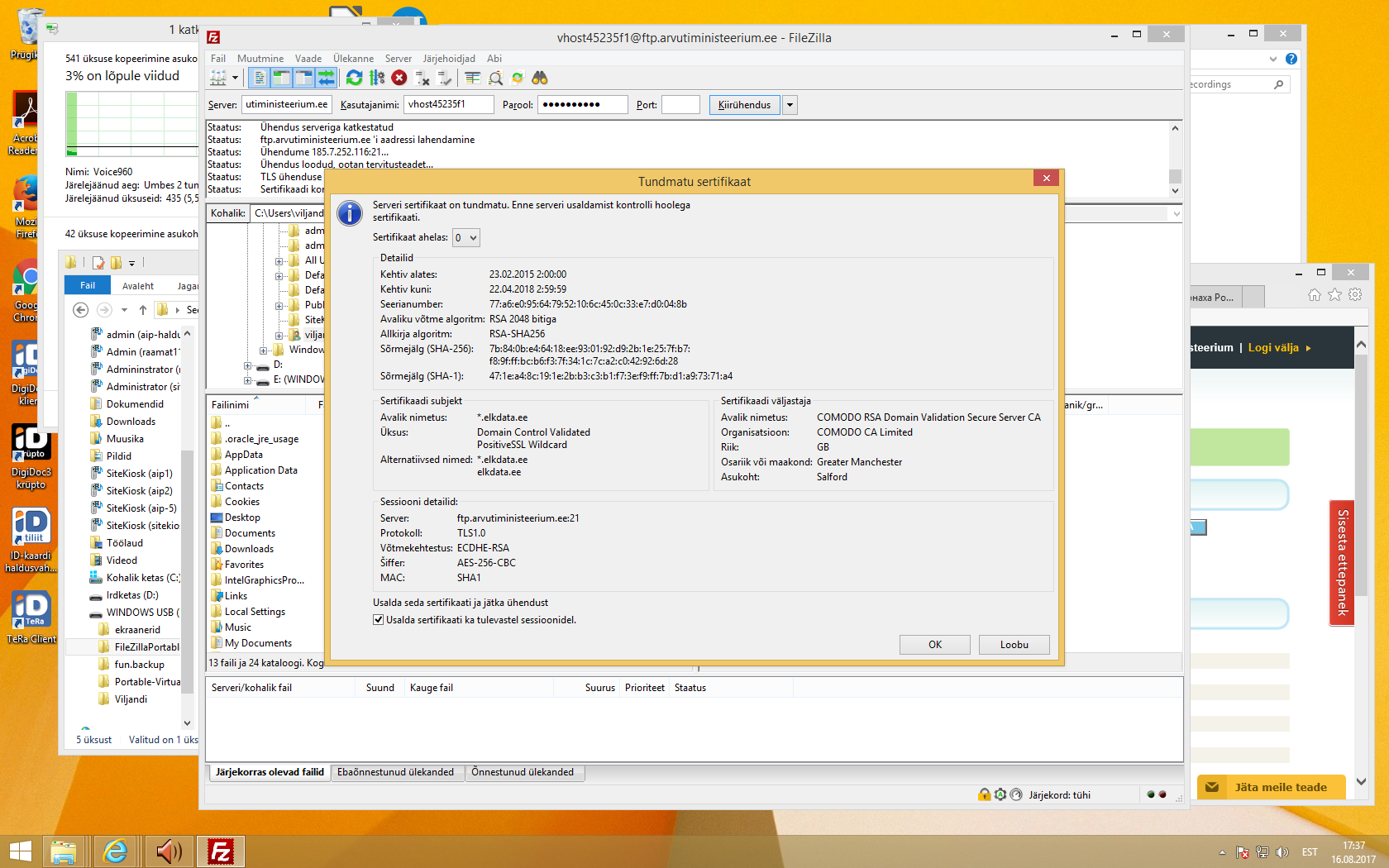This screenshot has height=868, width=1389.
Task: Select the Desktop folder in file list
Action: (x=242, y=517)
